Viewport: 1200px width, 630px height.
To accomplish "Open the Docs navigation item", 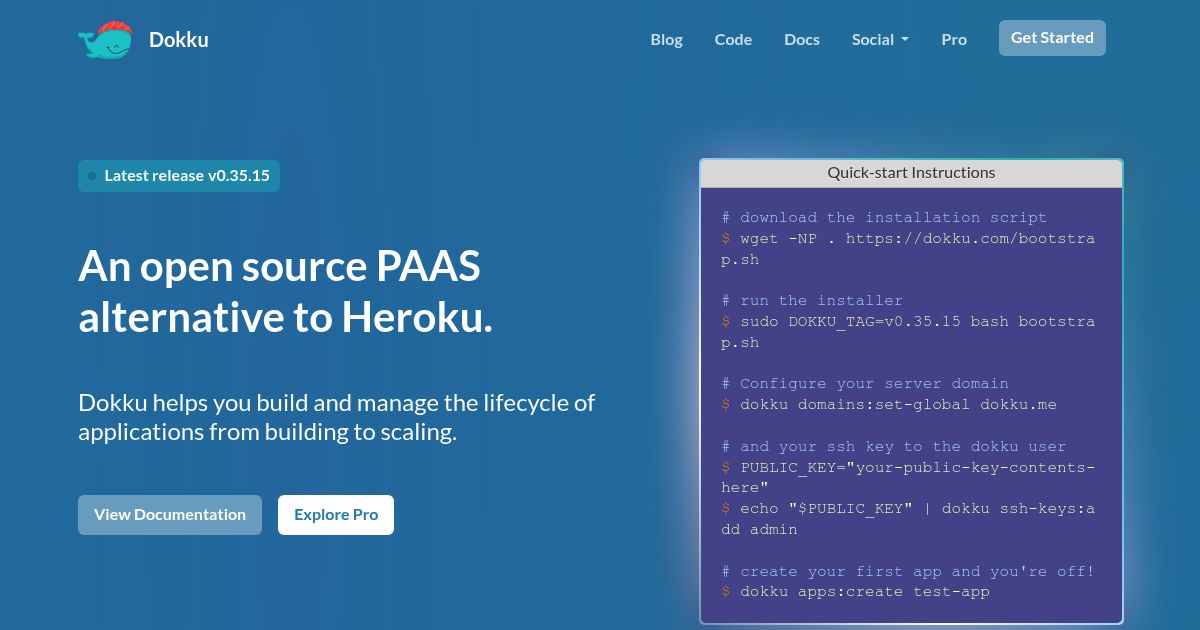I will click(801, 39).
